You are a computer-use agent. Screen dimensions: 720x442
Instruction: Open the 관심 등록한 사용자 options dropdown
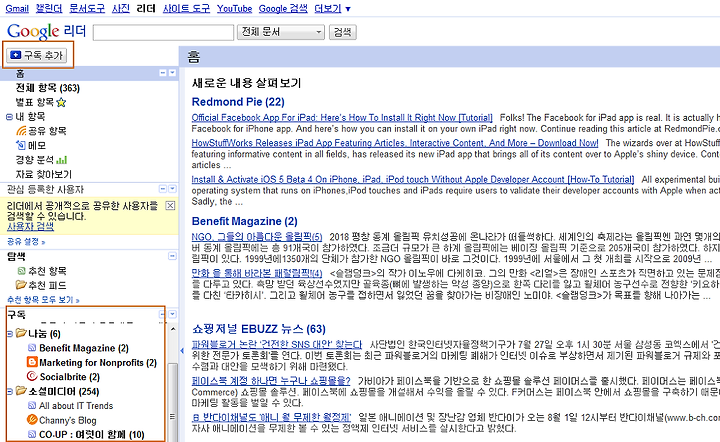(172, 189)
